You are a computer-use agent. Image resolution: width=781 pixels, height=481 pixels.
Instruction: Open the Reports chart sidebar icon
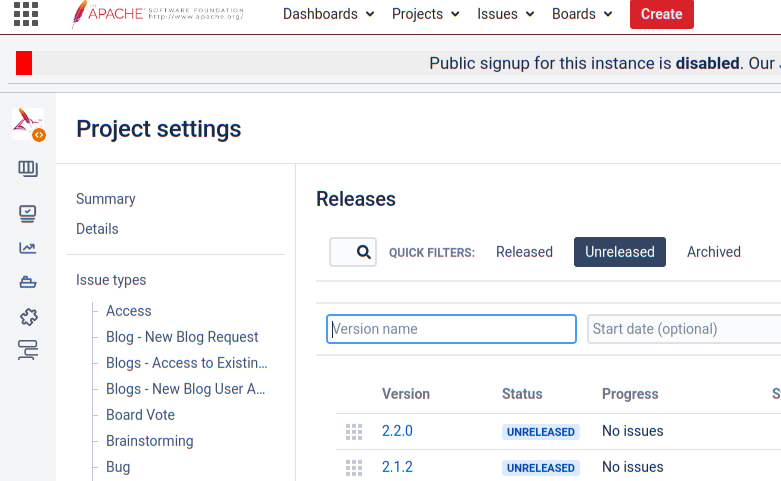(27, 248)
